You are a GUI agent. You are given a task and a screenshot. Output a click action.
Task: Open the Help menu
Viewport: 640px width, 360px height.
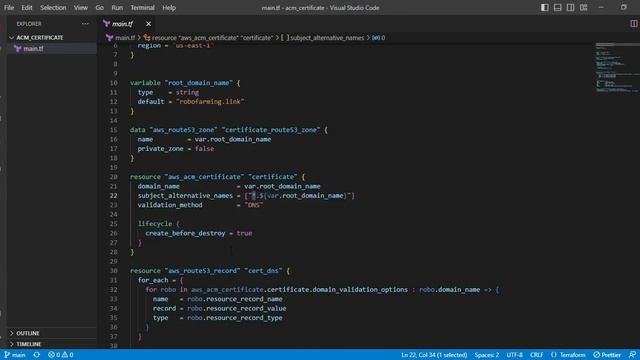coord(169,8)
